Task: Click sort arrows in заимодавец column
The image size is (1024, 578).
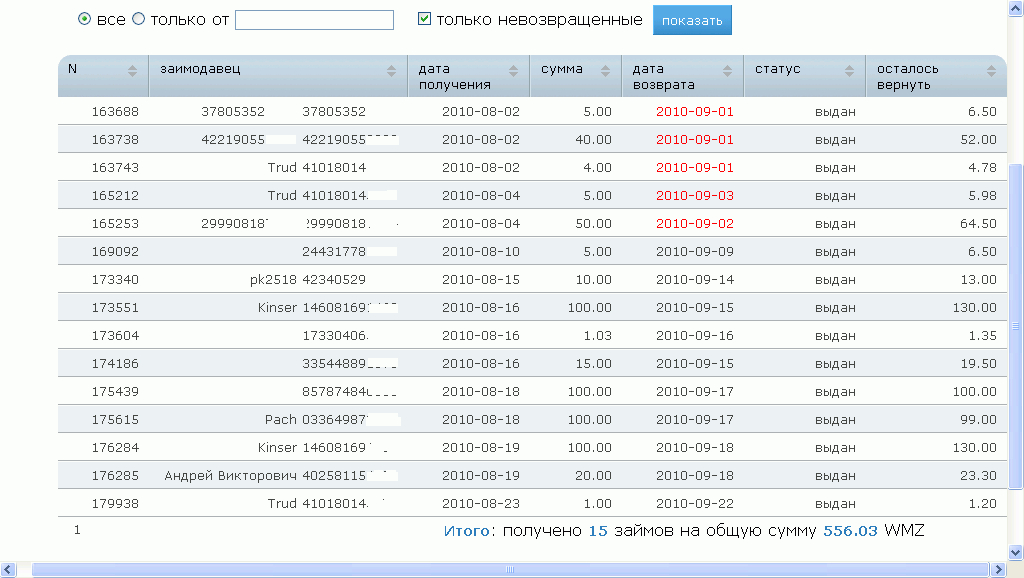Action: (x=392, y=70)
